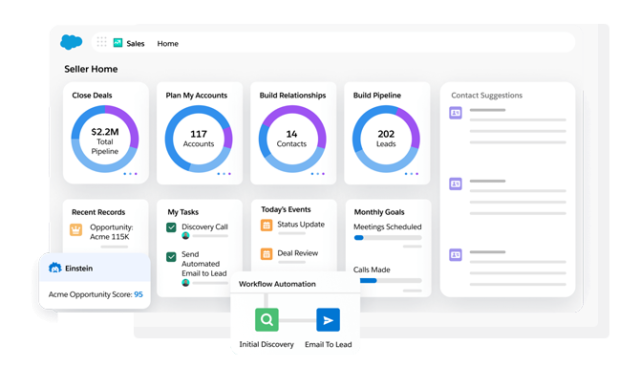Screen dimensions: 640x367
Task: Open the 202 Leads donut chart
Action: (x=386, y=139)
